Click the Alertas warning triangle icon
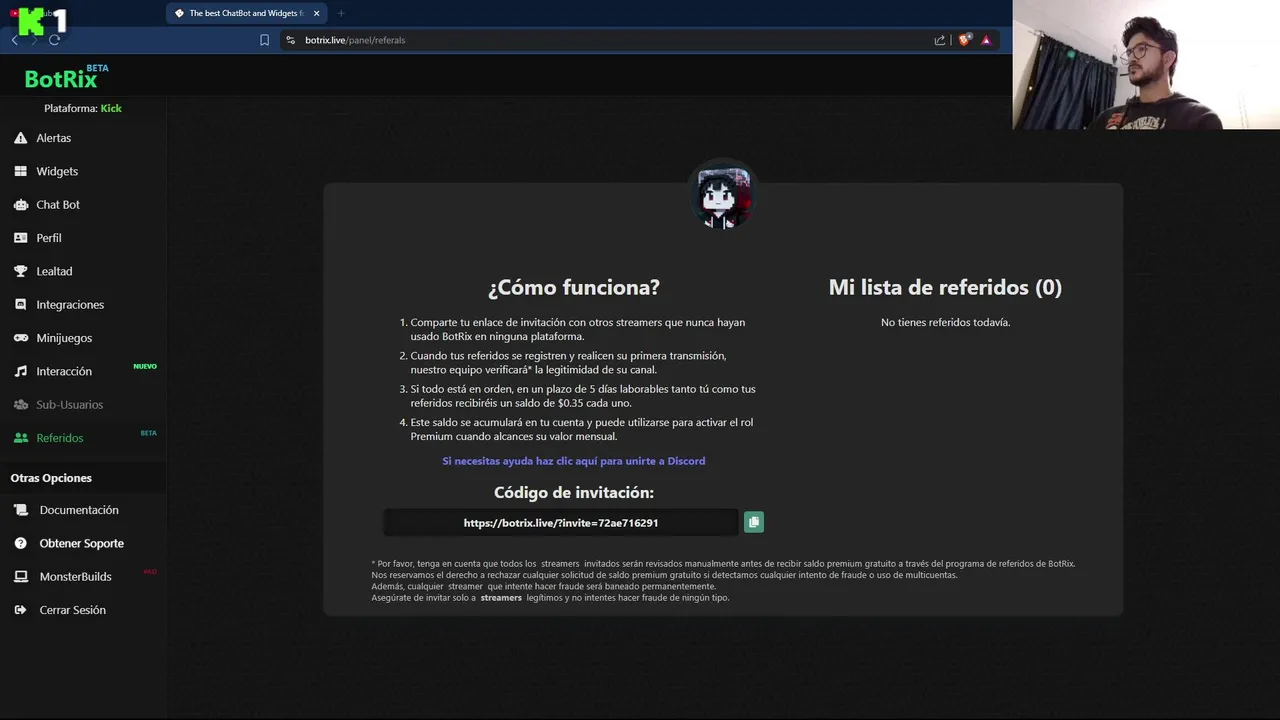The height and width of the screenshot is (720, 1280). [20, 138]
